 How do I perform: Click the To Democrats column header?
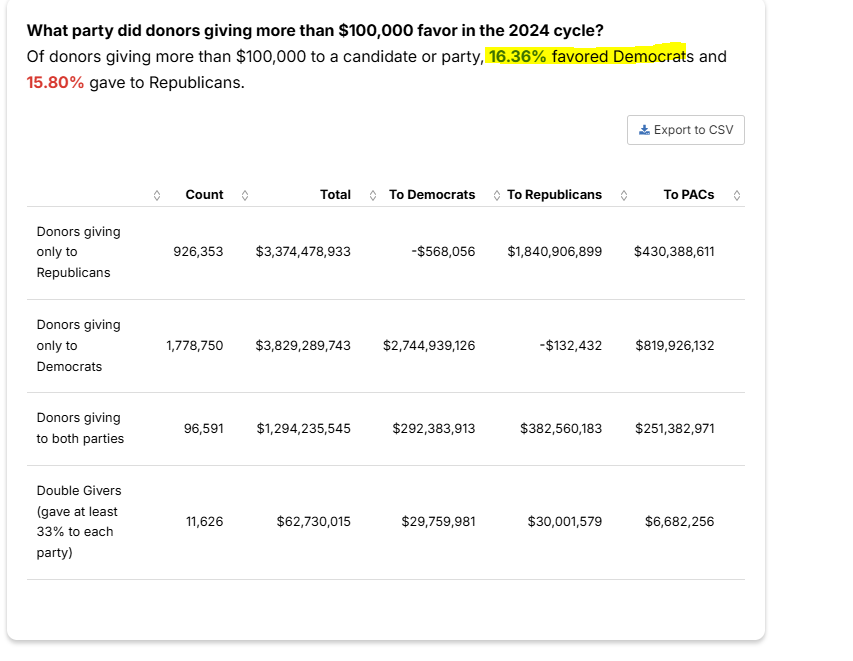[432, 195]
